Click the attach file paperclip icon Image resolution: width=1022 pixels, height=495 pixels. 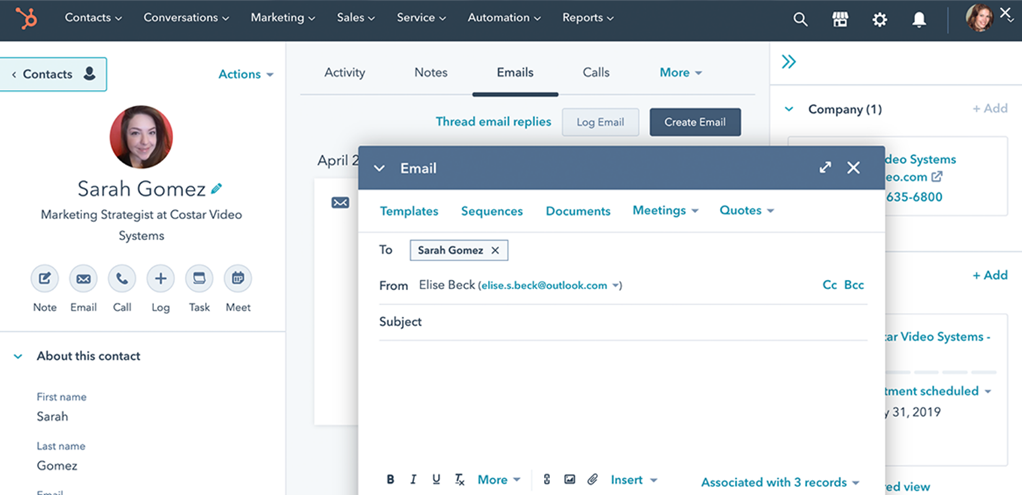point(592,480)
